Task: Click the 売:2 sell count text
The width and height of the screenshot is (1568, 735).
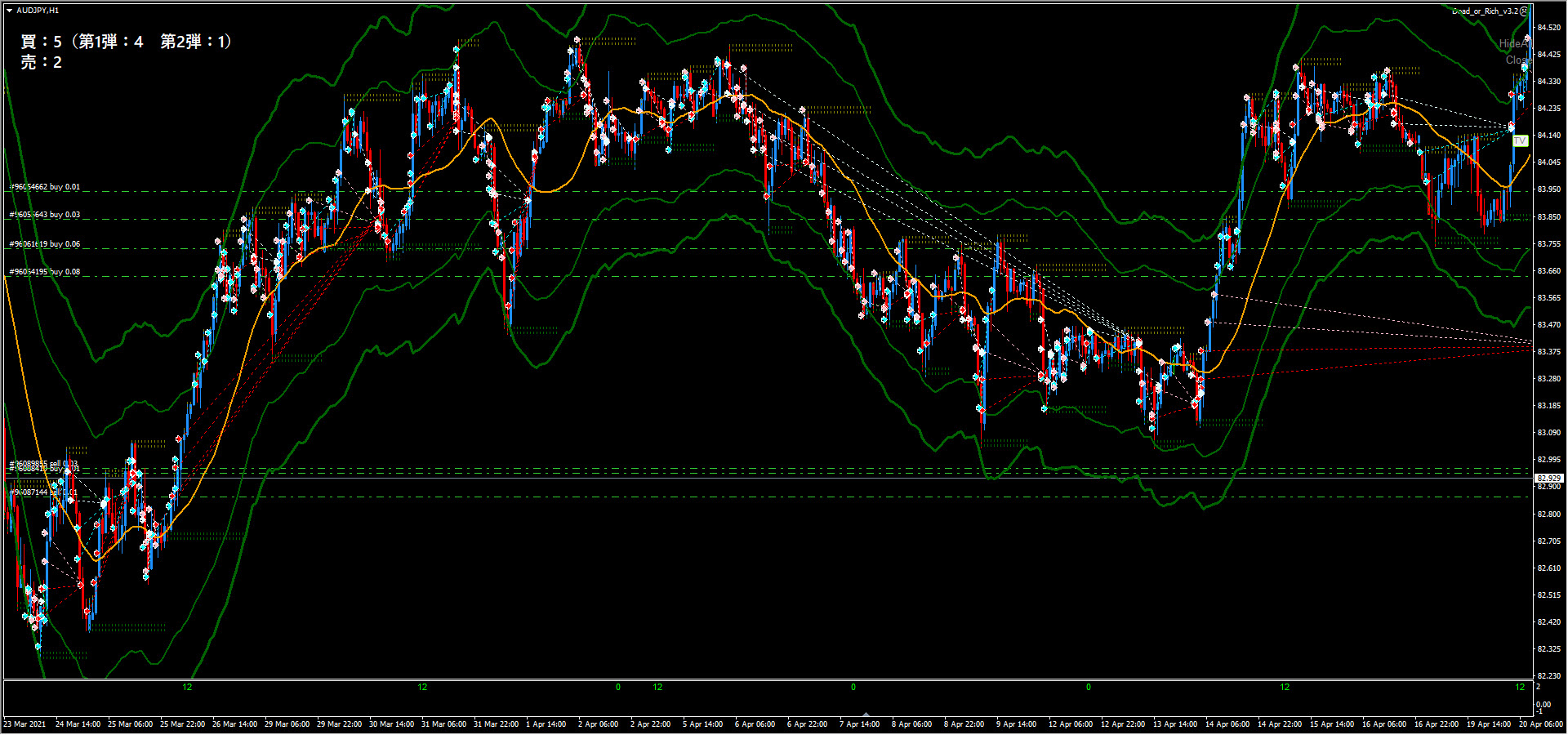Action: tap(42, 63)
